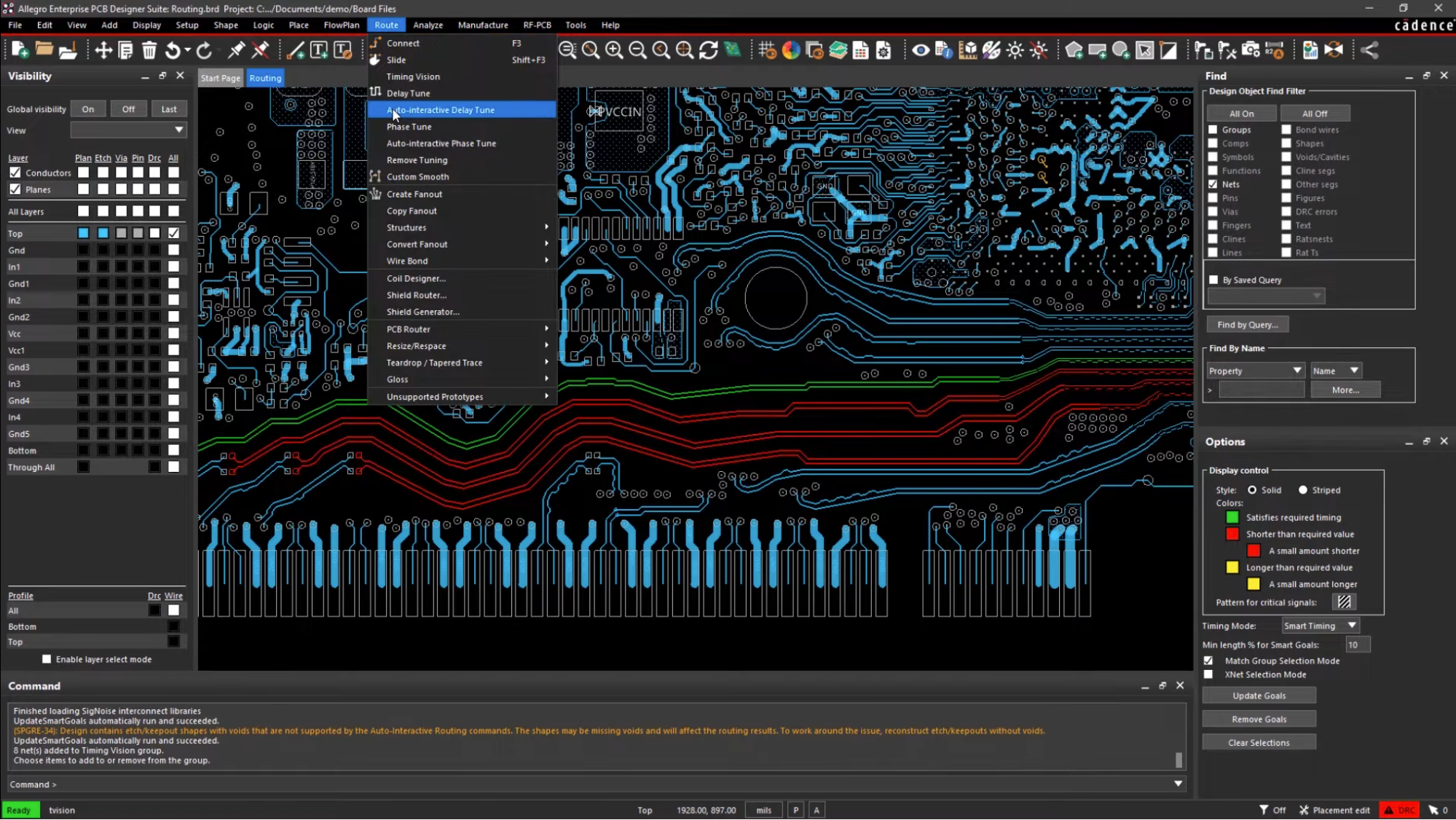
Task: Switch to the Start Page tab
Action: click(x=220, y=77)
